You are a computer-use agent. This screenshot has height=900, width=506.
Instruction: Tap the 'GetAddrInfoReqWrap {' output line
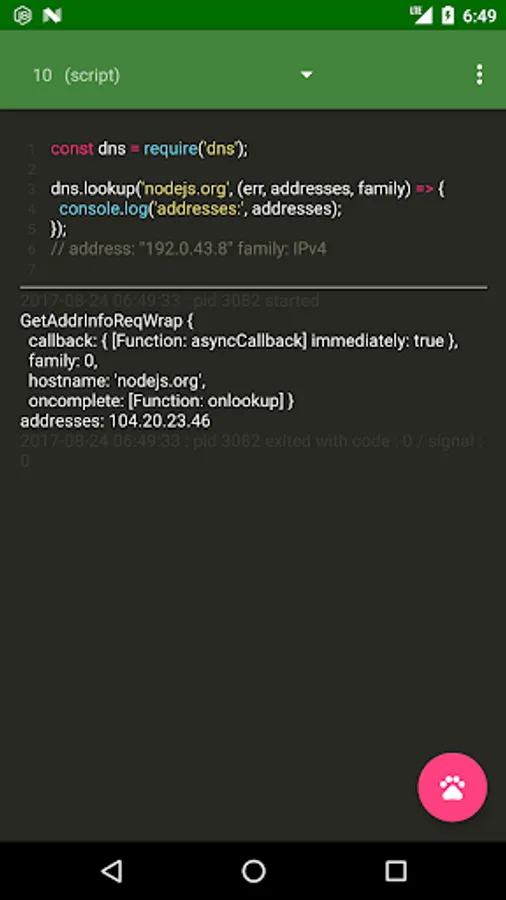coord(107,321)
